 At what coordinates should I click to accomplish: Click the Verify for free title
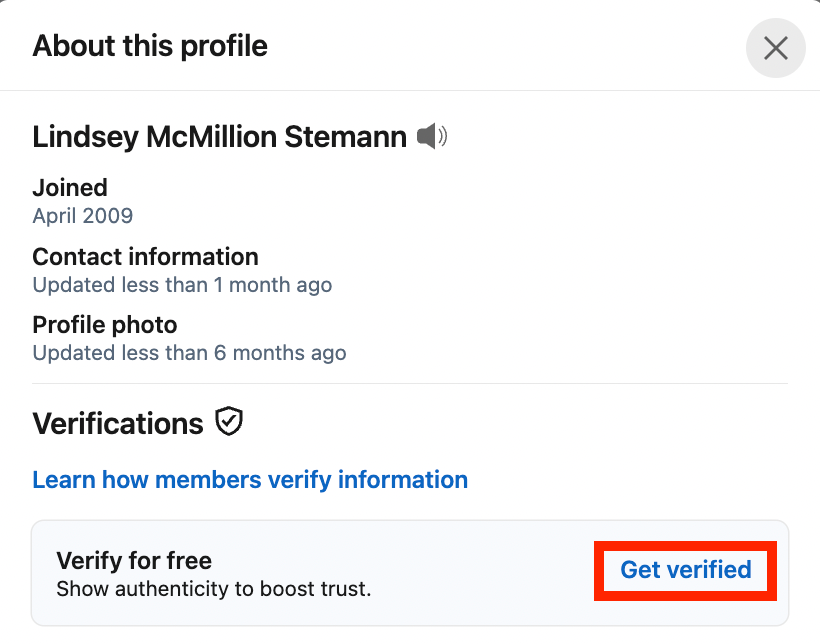134,560
